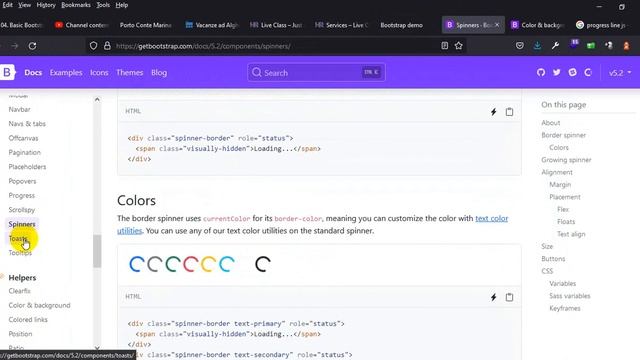
Task: Jump to Keyframes in page contents
Action: point(564,308)
